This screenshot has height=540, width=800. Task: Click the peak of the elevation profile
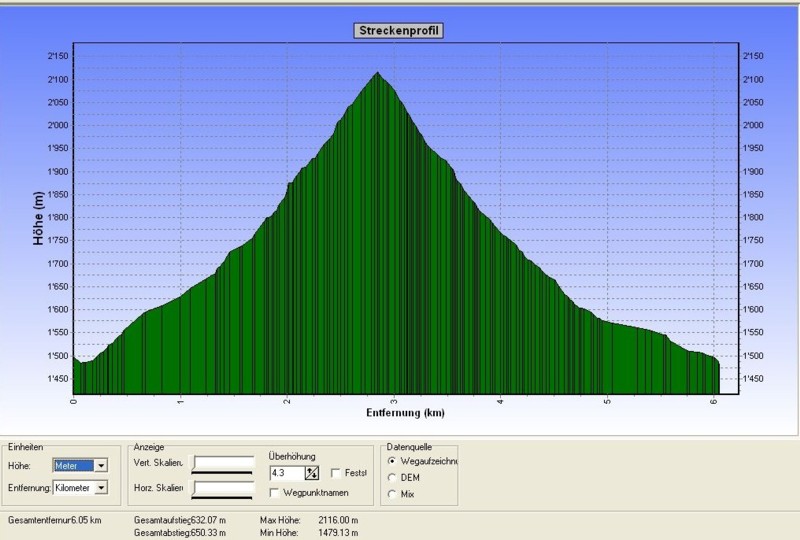(377, 73)
